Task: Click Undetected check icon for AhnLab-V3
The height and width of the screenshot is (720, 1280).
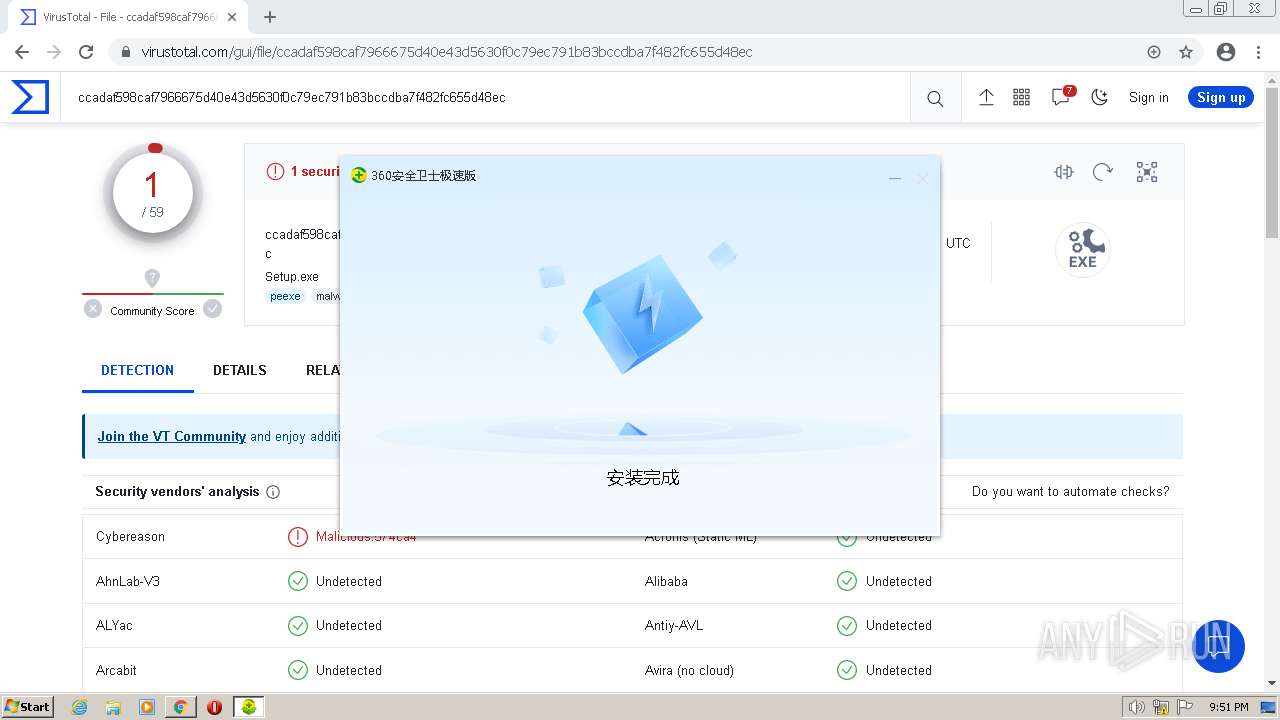Action: [x=297, y=581]
